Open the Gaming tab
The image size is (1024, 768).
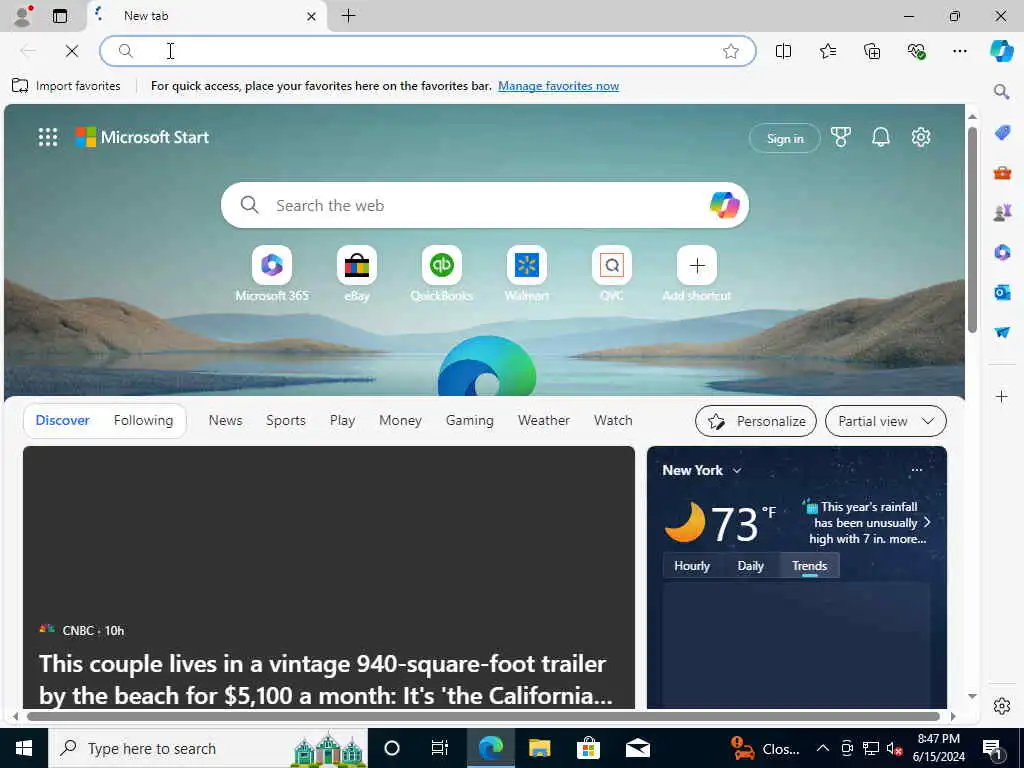(470, 420)
